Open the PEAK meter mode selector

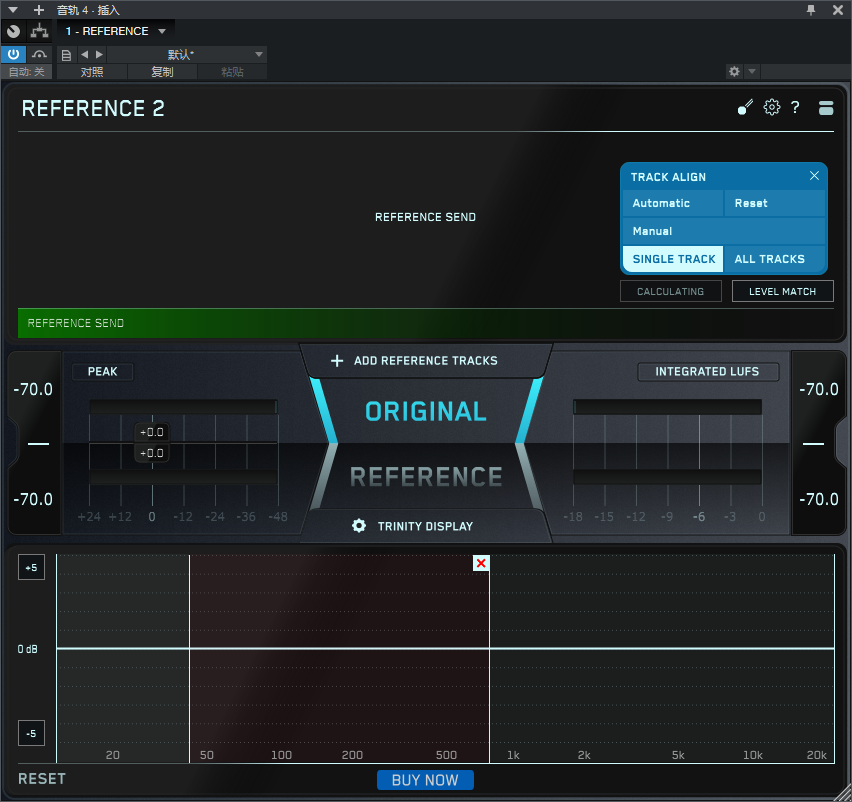click(103, 372)
